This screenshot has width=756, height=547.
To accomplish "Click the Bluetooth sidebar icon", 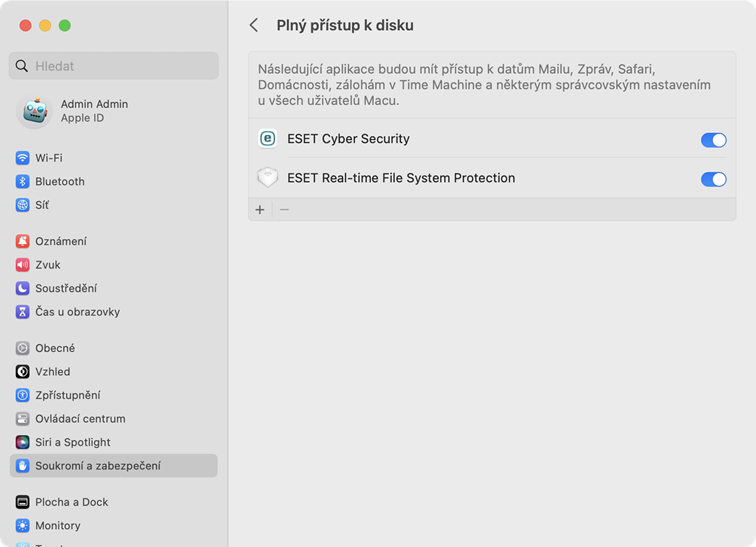I will click(23, 182).
